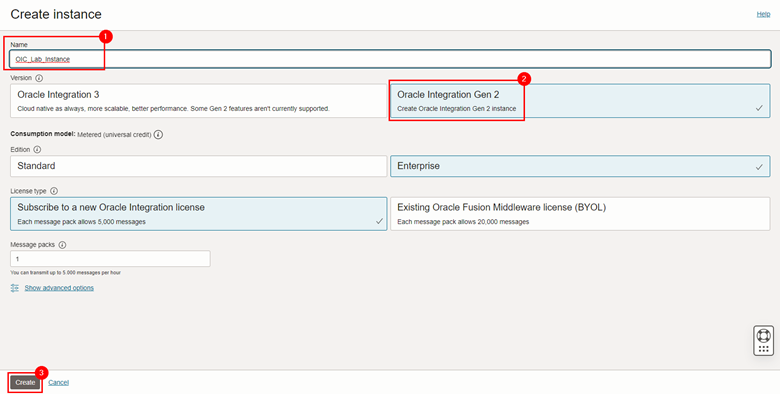Open the Help link
780x394 pixels.
(x=763, y=14)
